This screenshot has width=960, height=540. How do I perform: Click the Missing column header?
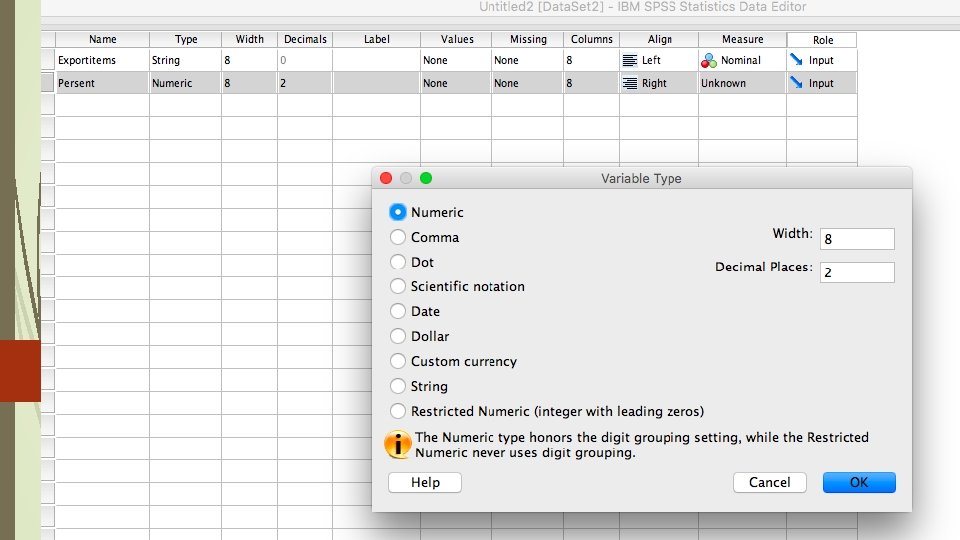tap(528, 39)
